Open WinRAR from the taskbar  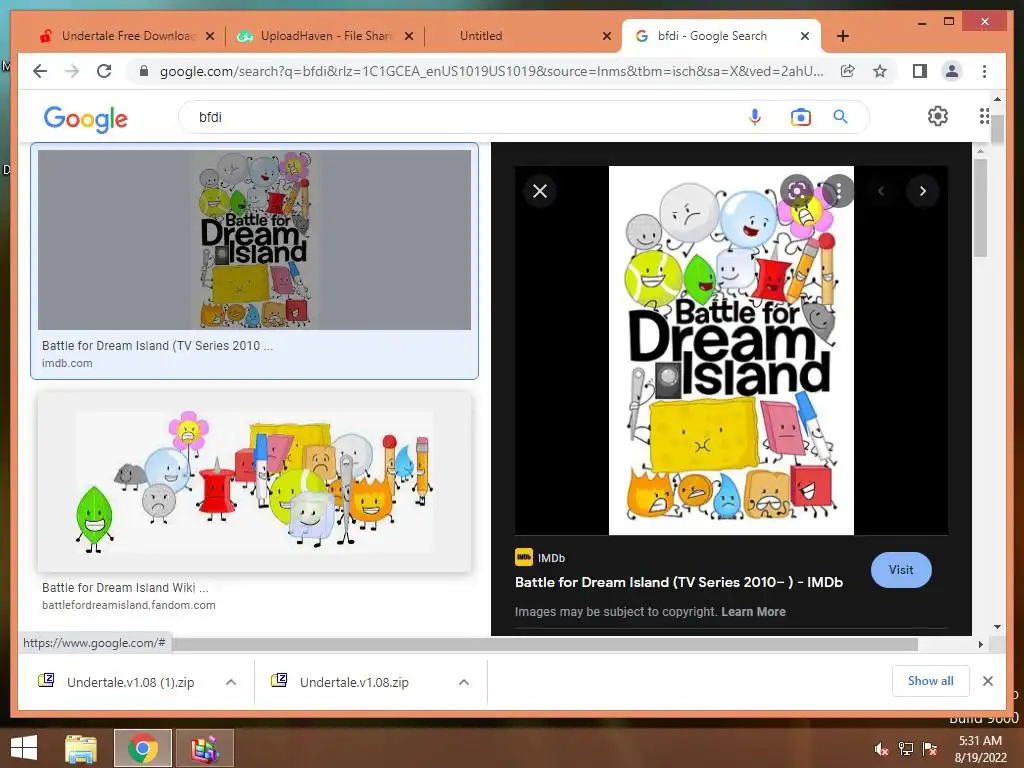(x=204, y=748)
